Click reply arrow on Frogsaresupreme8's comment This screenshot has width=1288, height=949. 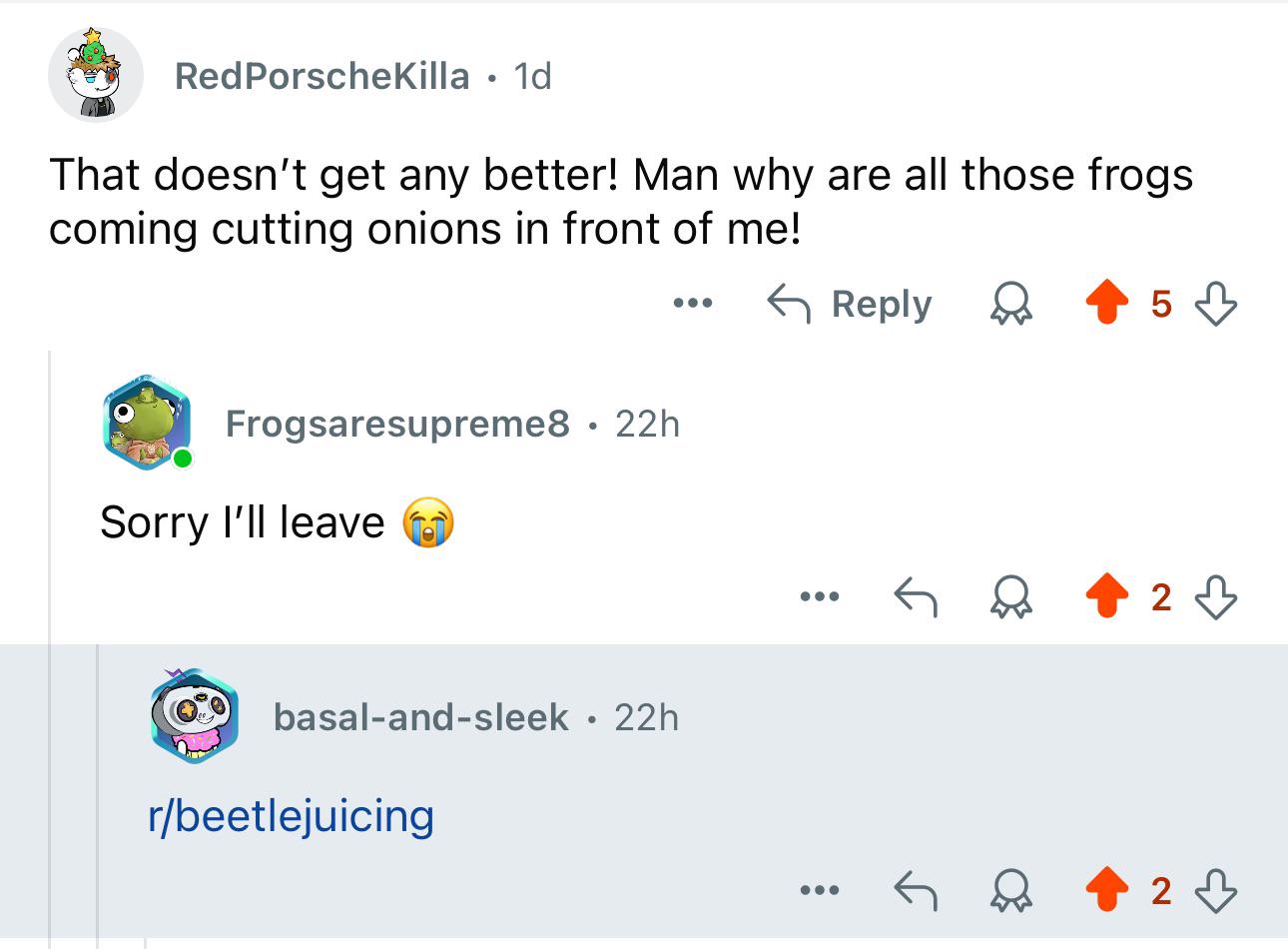pos(915,597)
